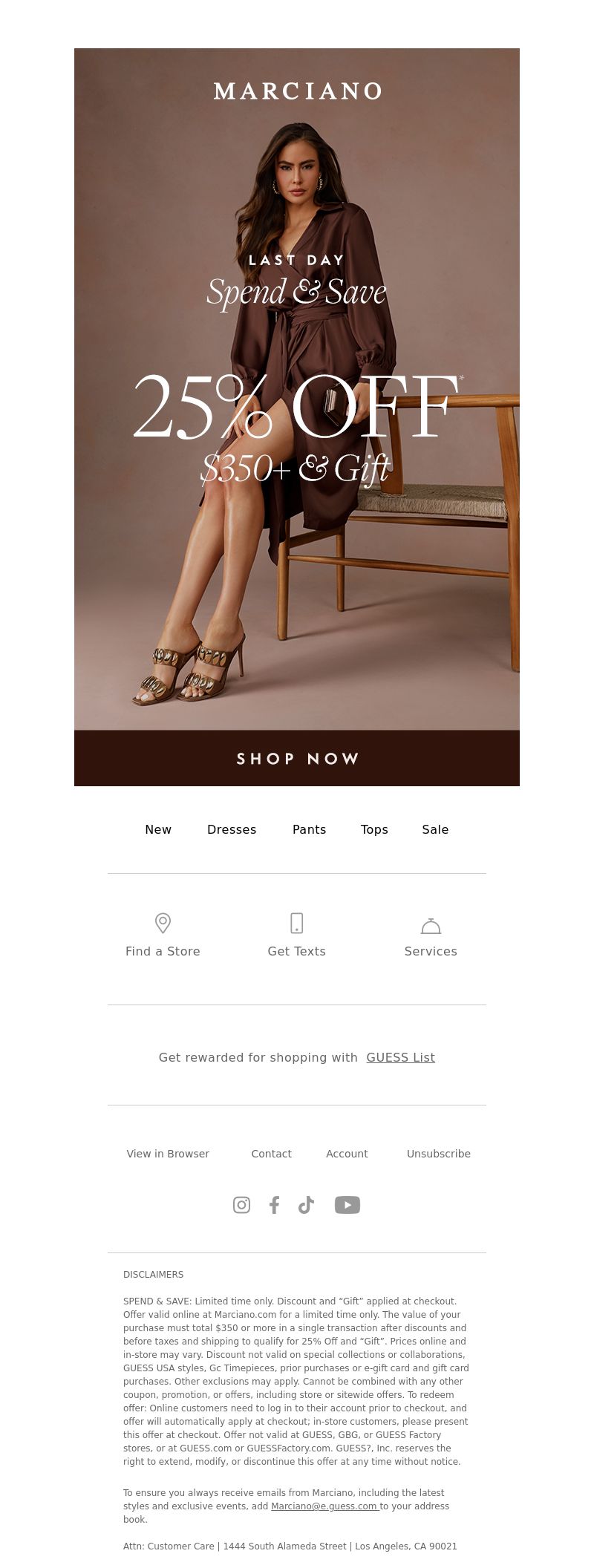Click the Unsubscribe link
594x1568 pixels.
(439, 1154)
